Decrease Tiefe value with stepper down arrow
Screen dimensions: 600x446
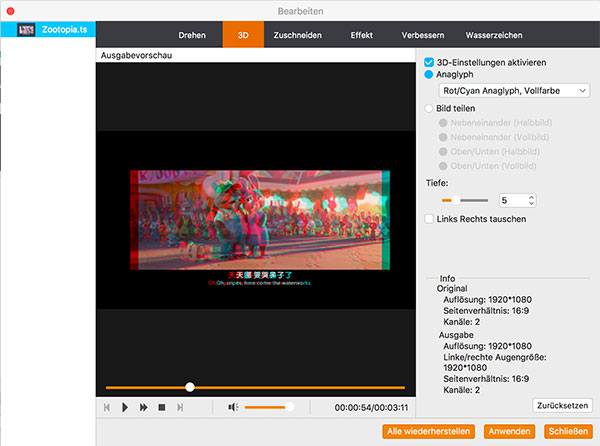click(531, 203)
